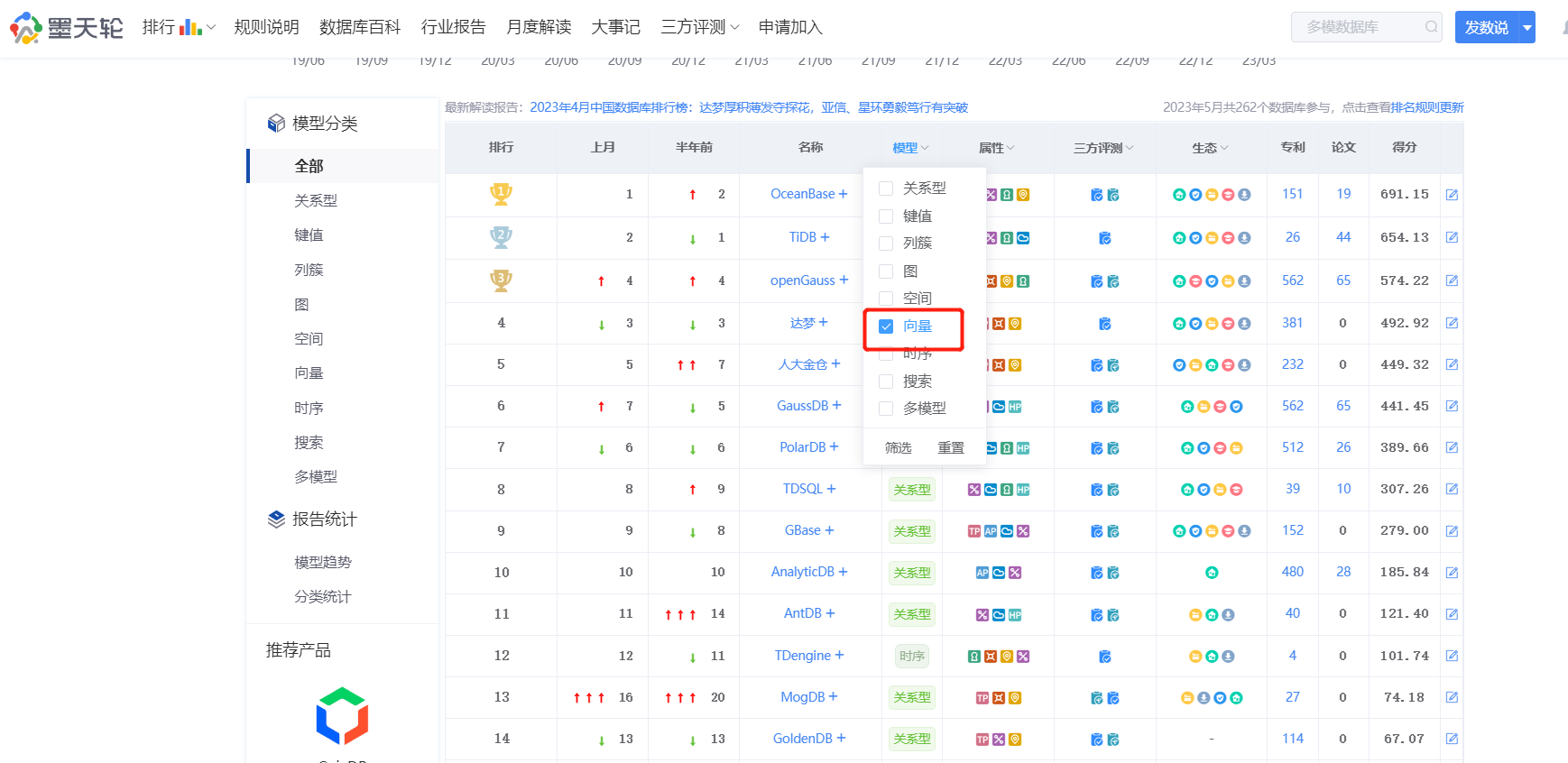Open 规则说明 in top navigation
Screen dimensions: 1568x763
click(x=266, y=27)
